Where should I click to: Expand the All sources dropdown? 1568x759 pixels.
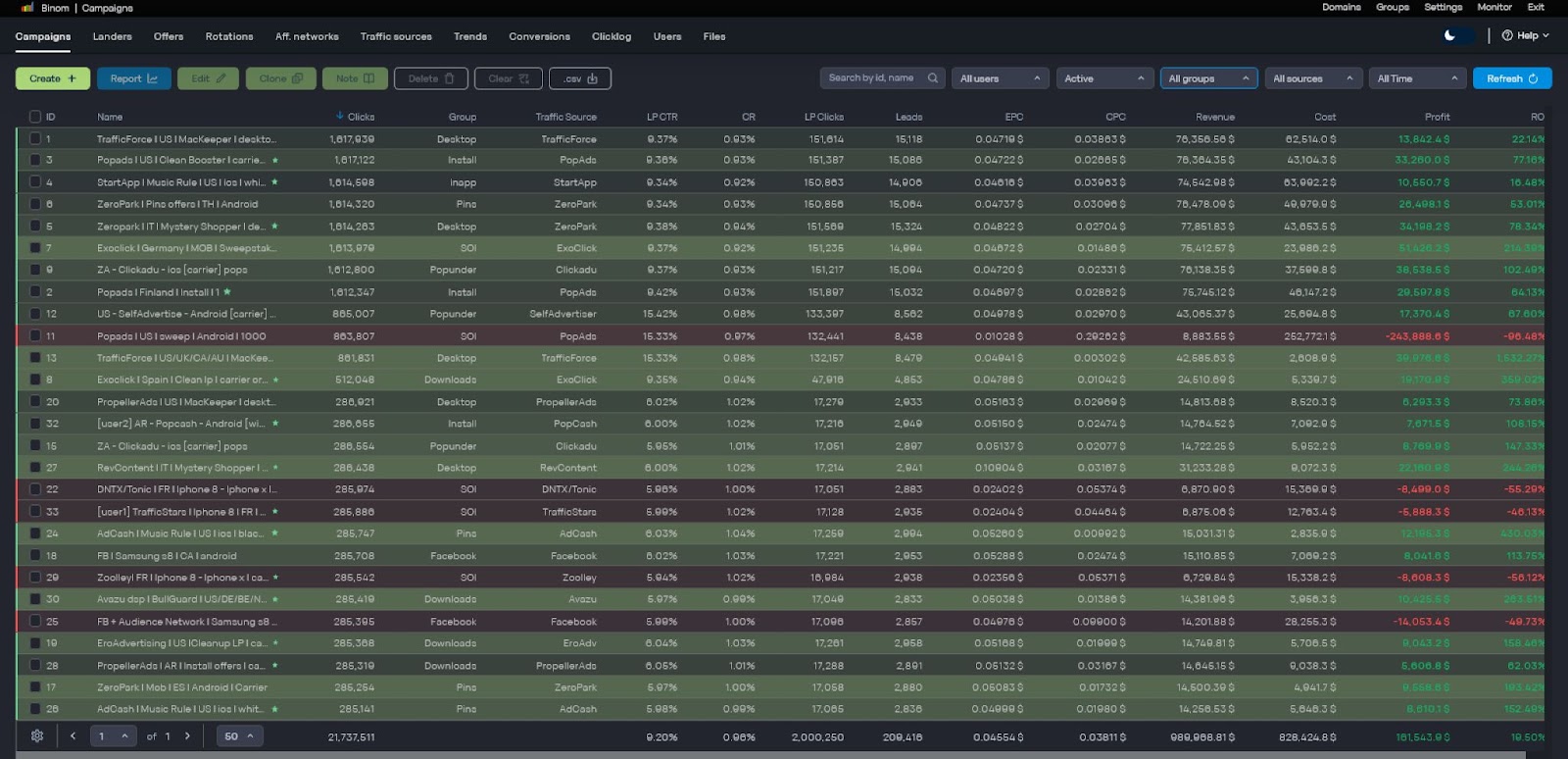pyautogui.click(x=1313, y=78)
